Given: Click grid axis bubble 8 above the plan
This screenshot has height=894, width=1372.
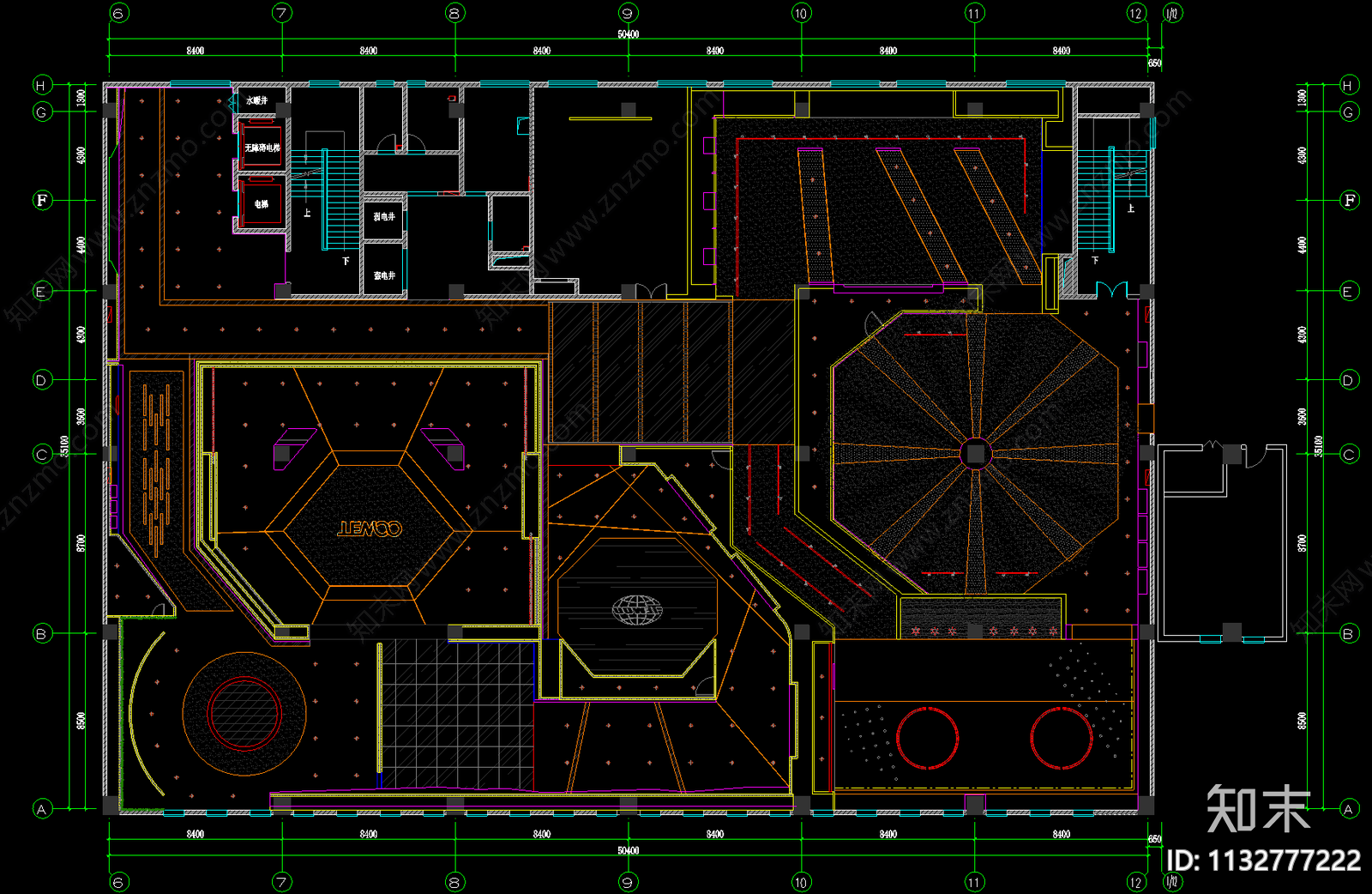Looking at the screenshot, I should pos(454,13).
